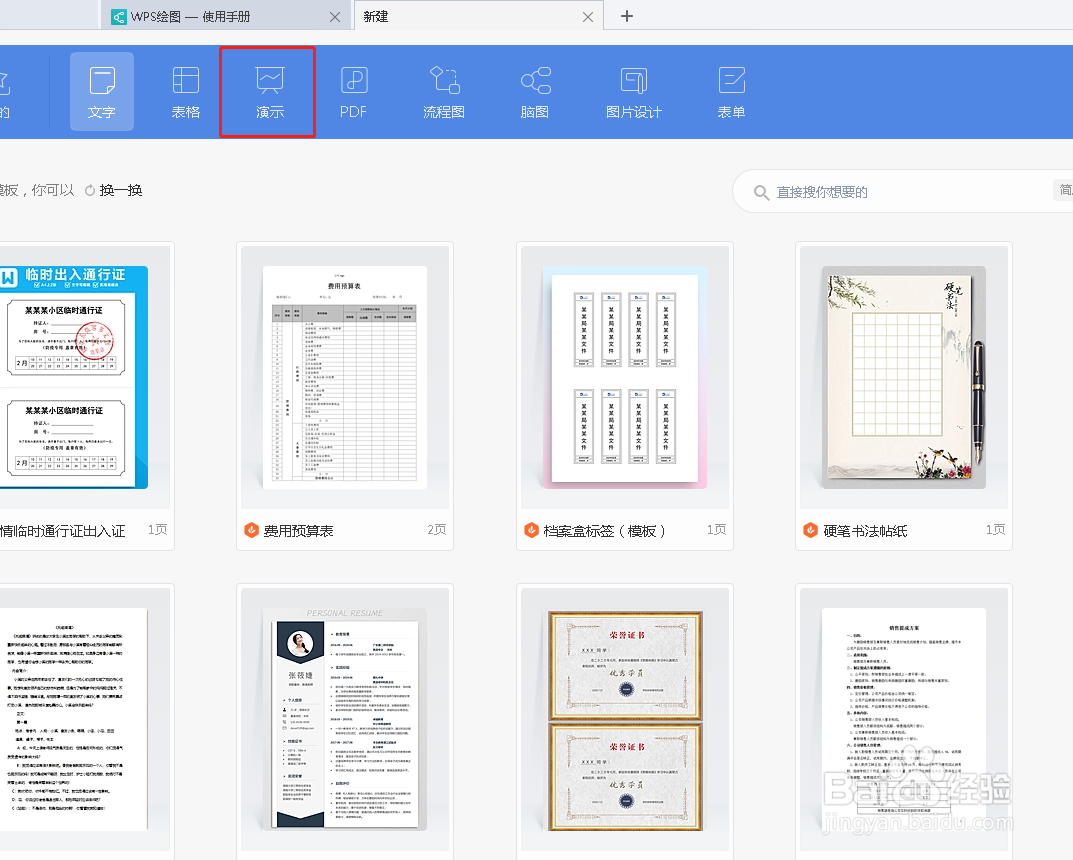The width and height of the screenshot is (1073, 860).
Task: Open the 费用预算表 template thumbnail
Action: 345,378
